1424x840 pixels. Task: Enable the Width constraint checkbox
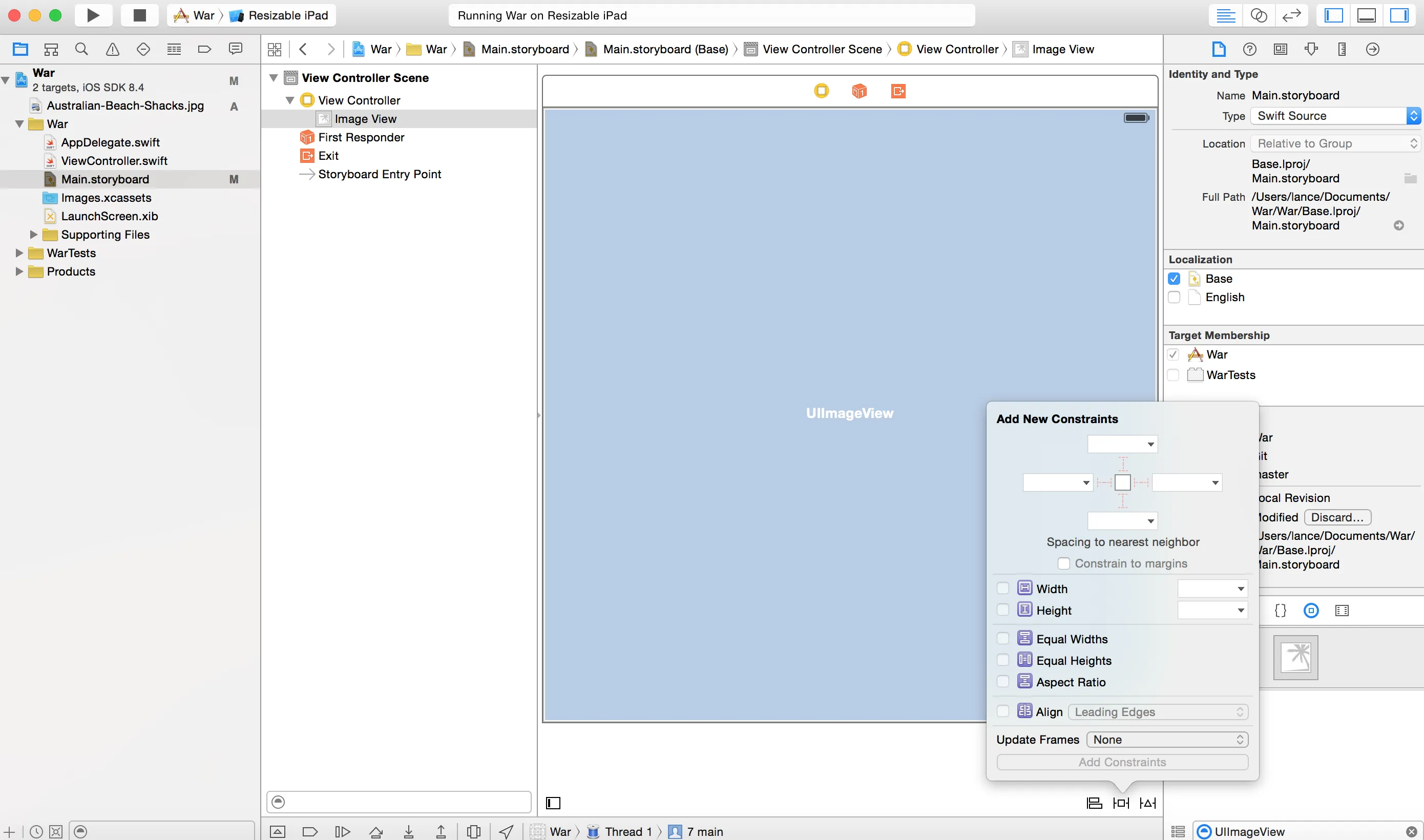click(1003, 588)
